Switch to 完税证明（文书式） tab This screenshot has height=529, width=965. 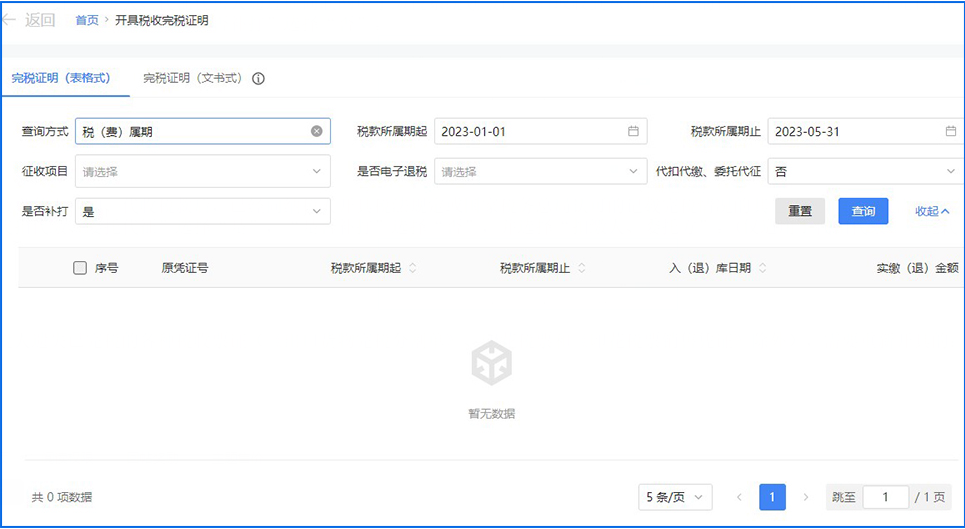coord(193,78)
